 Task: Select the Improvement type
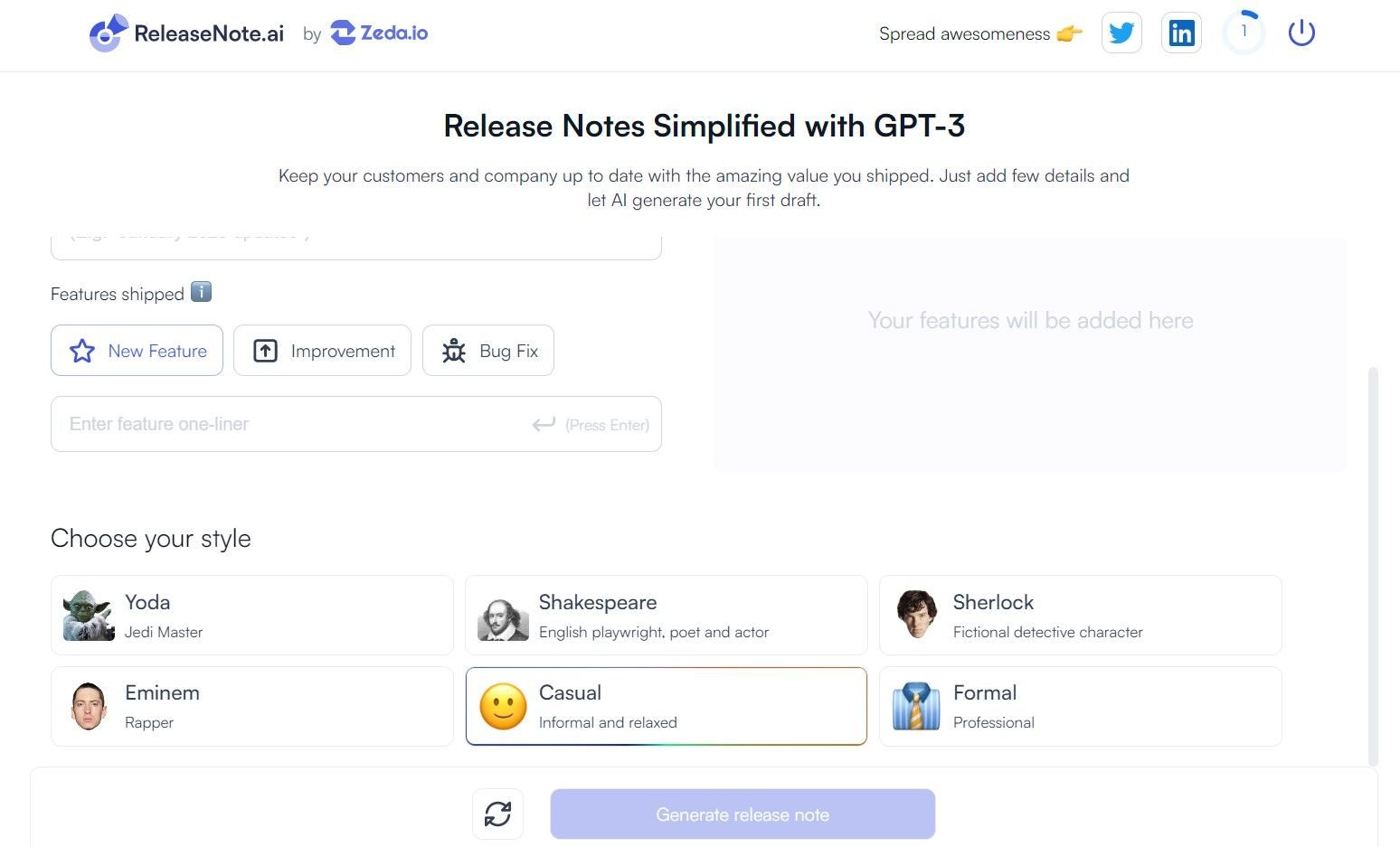pos(322,351)
